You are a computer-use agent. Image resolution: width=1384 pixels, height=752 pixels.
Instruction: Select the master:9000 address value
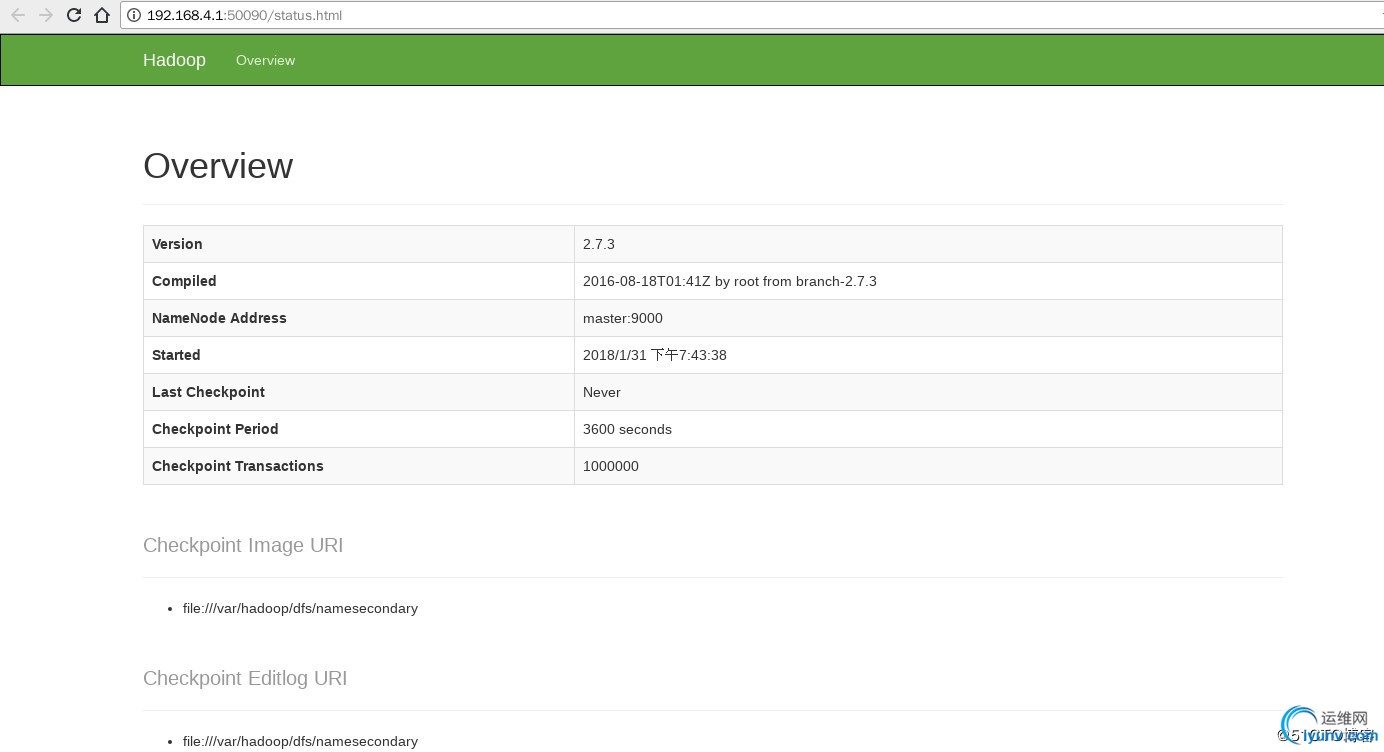[623, 318]
